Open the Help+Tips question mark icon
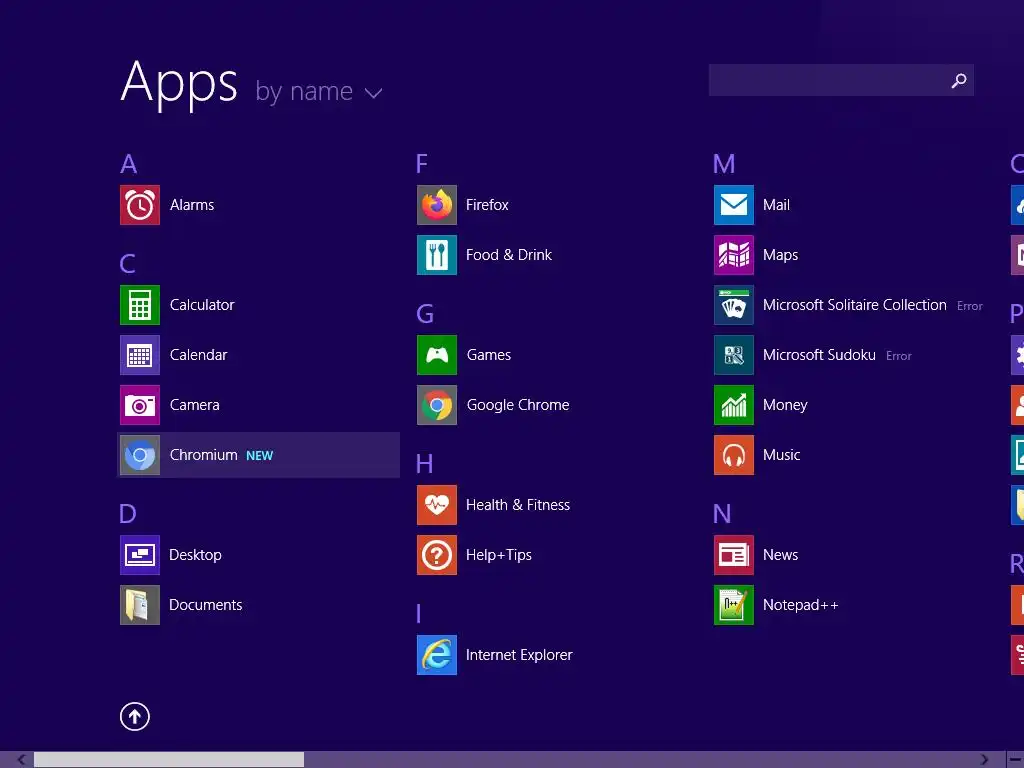The image size is (1024, 768). (437, 555)
